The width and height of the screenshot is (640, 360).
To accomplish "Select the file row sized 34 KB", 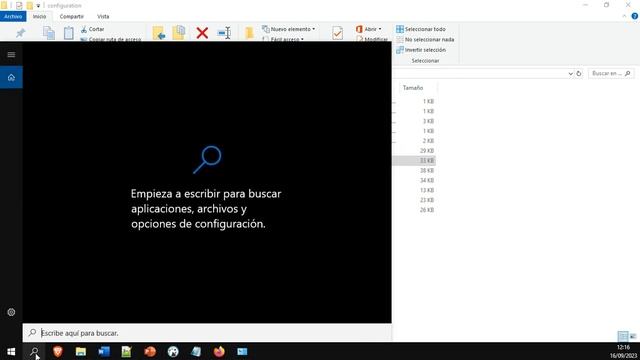I will click(414, 180).
